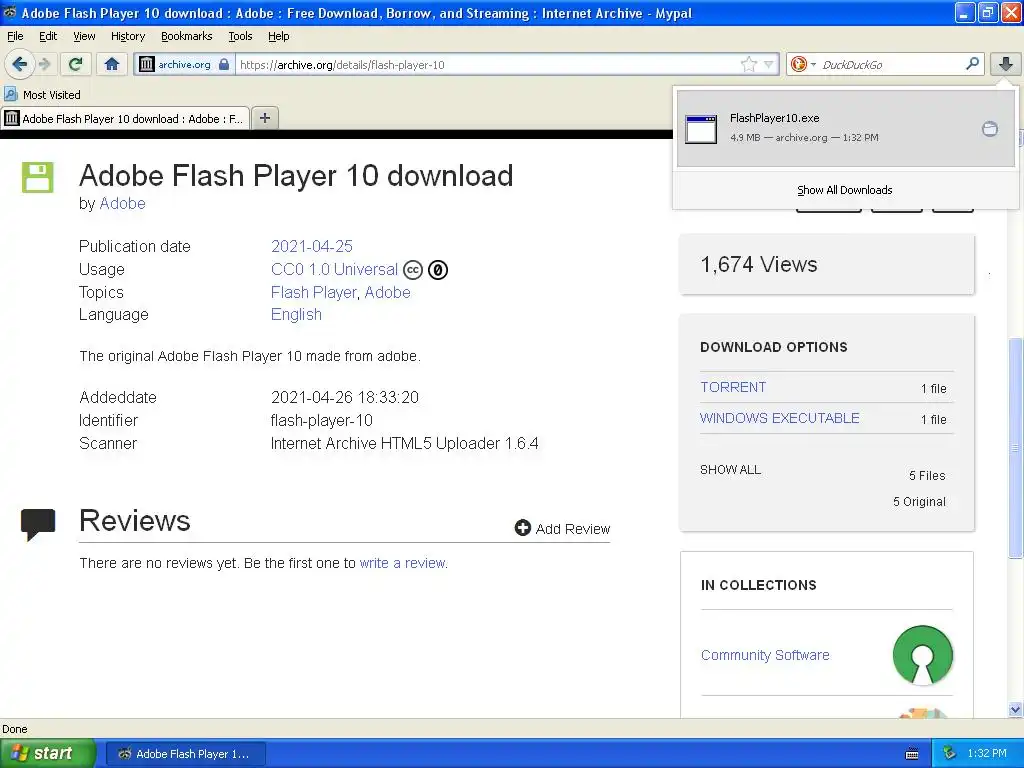Open the Windows Start button
The height and width of the screenshot is (768, 1024).
click(x=48, y=754)
